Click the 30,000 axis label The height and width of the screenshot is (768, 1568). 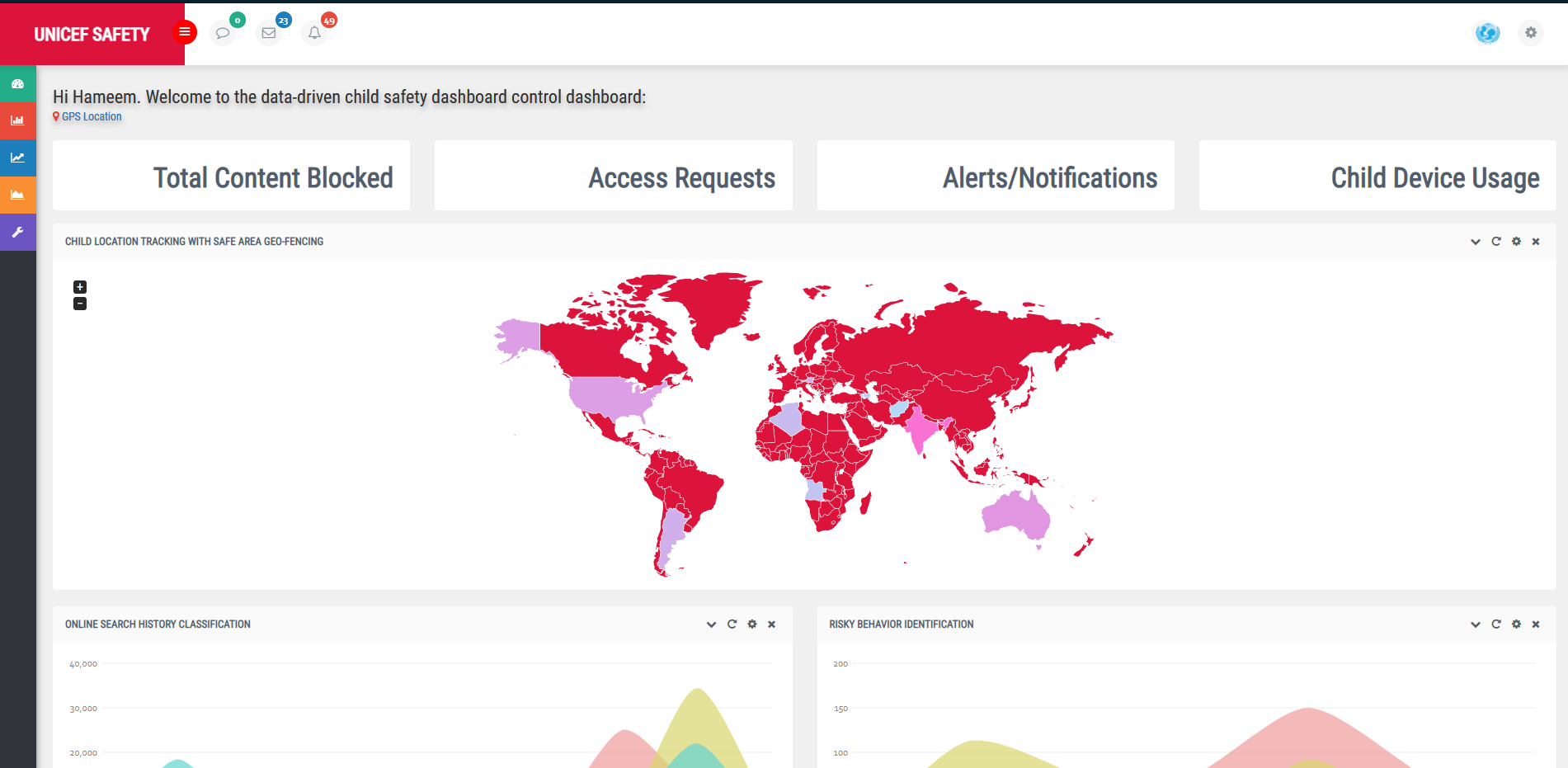click(83, 709)
